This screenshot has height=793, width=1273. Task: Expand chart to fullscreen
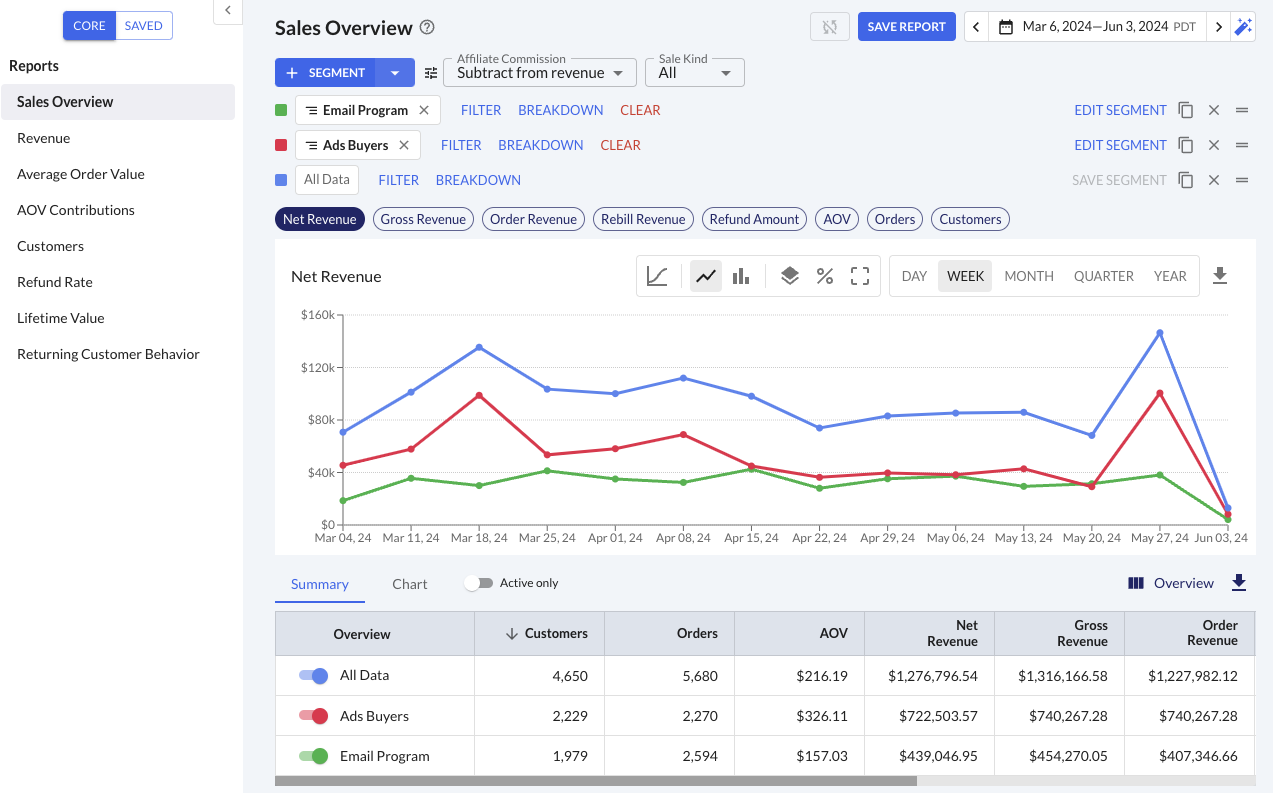point(860,276)
